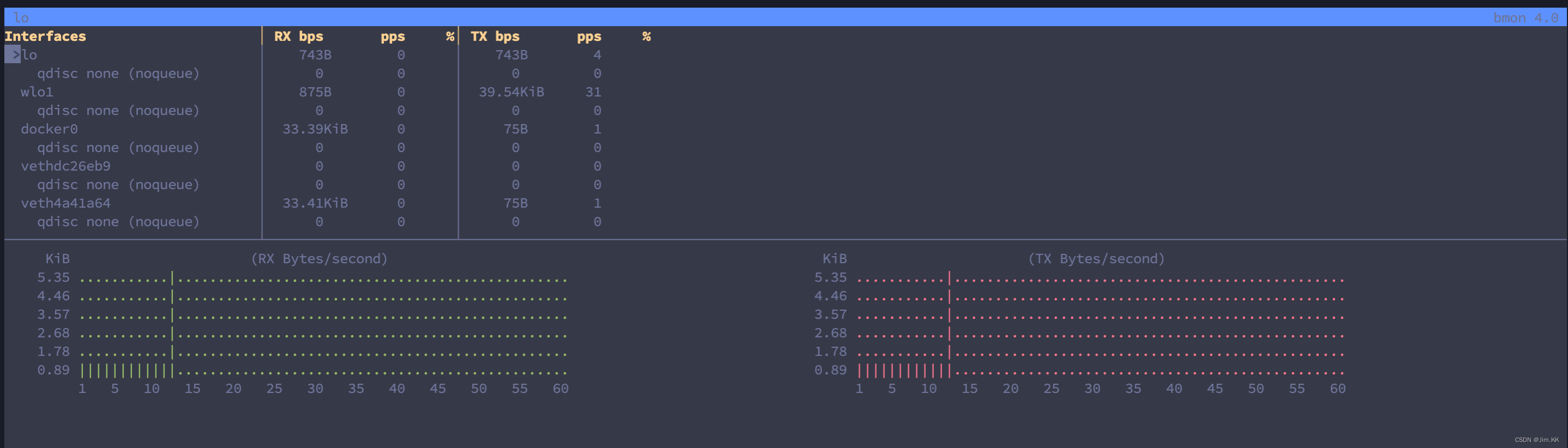Click the 0.89 axis label on TX graph
The width and height of the screenshot is (1568, 448).
point(831,370)
